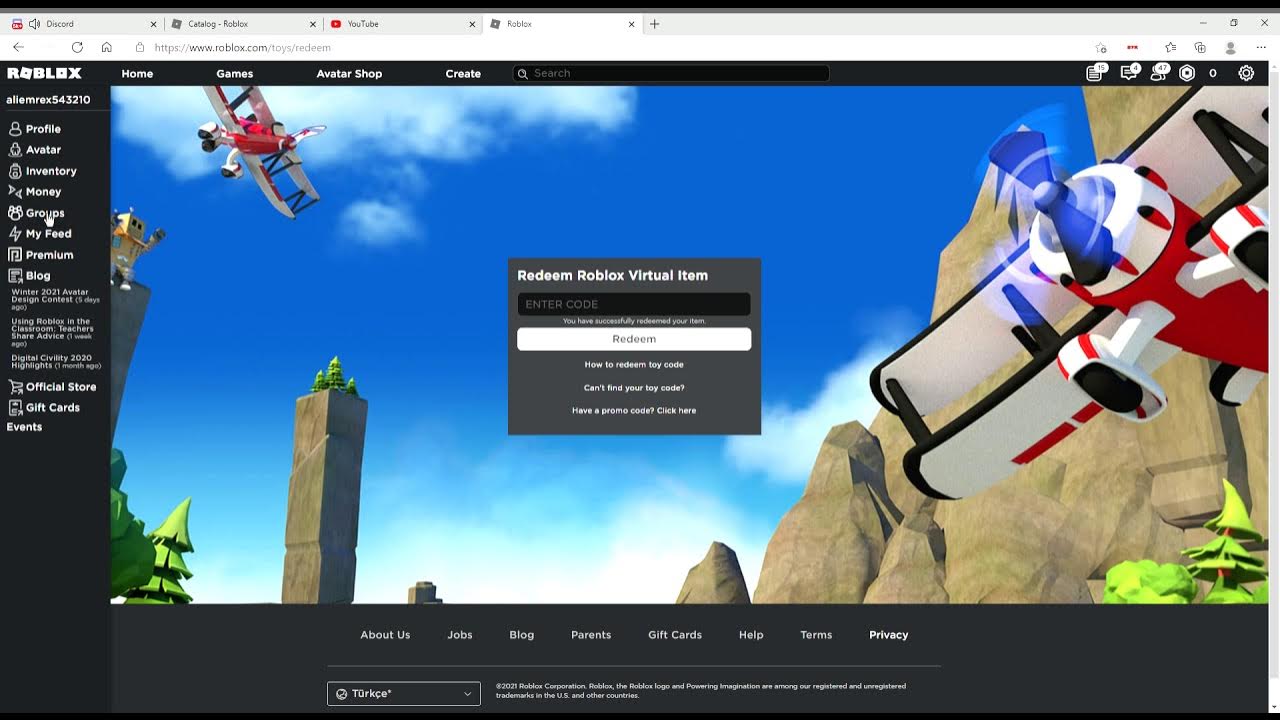
Task: Click the ENTER CODE input field
Action: coord(634,304)
